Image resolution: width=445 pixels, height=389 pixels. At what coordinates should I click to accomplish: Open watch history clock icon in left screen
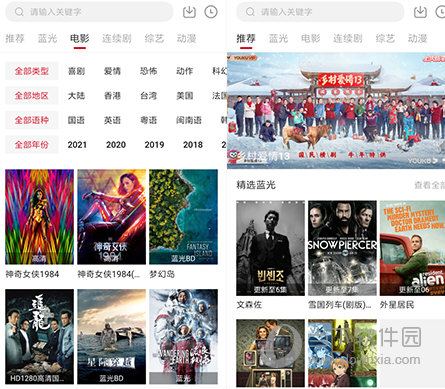(x=211, y=12)
